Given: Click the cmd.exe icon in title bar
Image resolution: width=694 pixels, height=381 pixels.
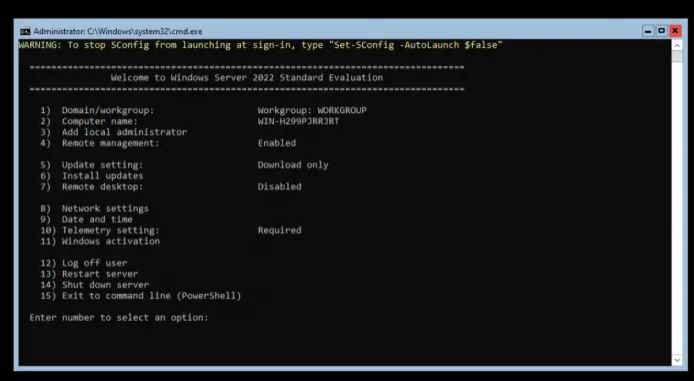Looking at the screenshot, I should click(x=25, y=31).
